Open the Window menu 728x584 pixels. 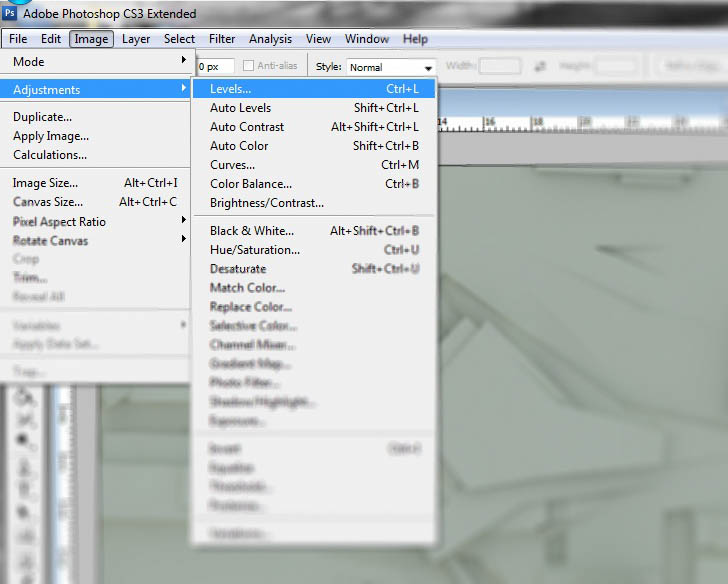[x=367, y=39]
